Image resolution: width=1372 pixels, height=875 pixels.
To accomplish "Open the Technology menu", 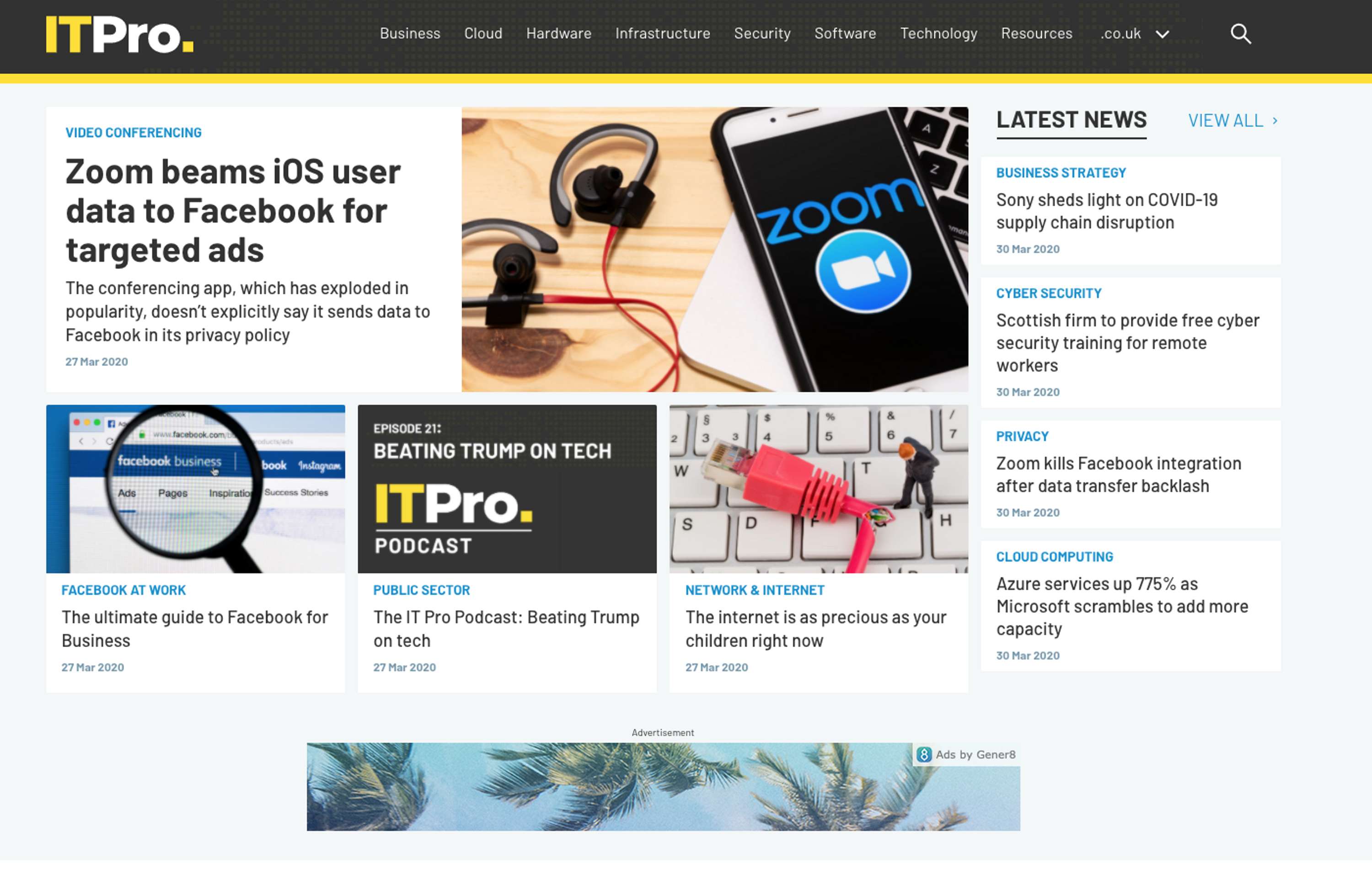I will (x=939, y=34).
